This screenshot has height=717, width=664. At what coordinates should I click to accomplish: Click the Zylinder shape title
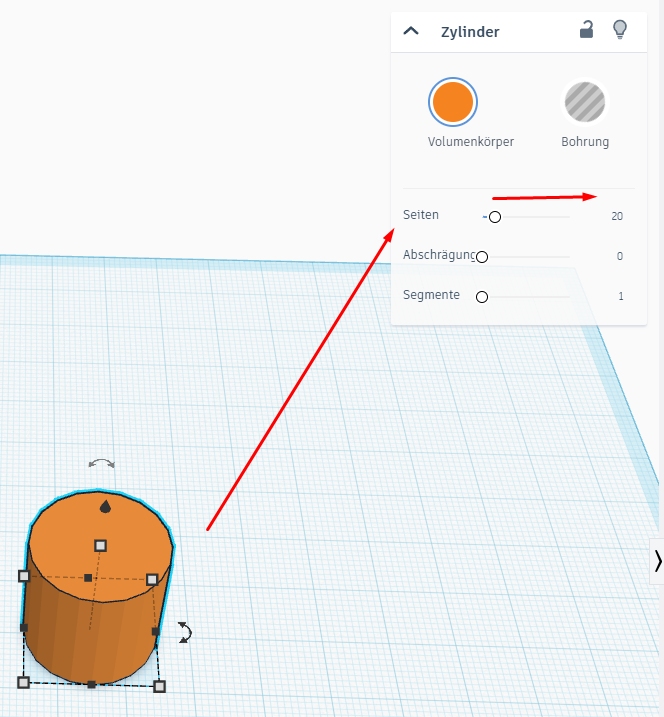tap(470, 32)
